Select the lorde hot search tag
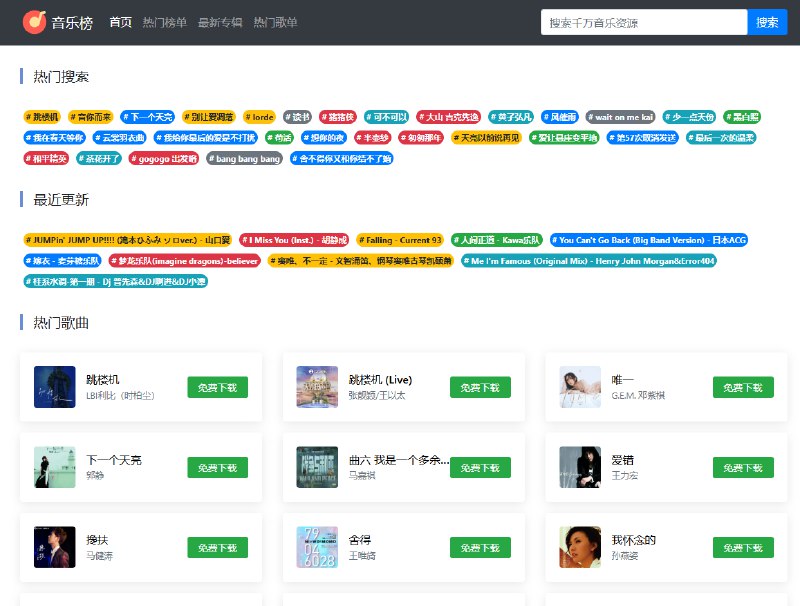The height and width of the screenshot is (606, 800). click(260, 117)
